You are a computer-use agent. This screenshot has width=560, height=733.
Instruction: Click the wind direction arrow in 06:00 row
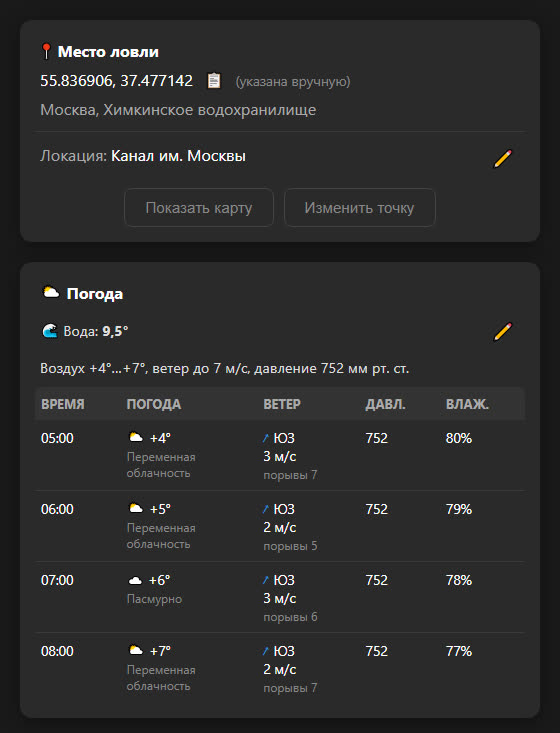click(266, 509)
